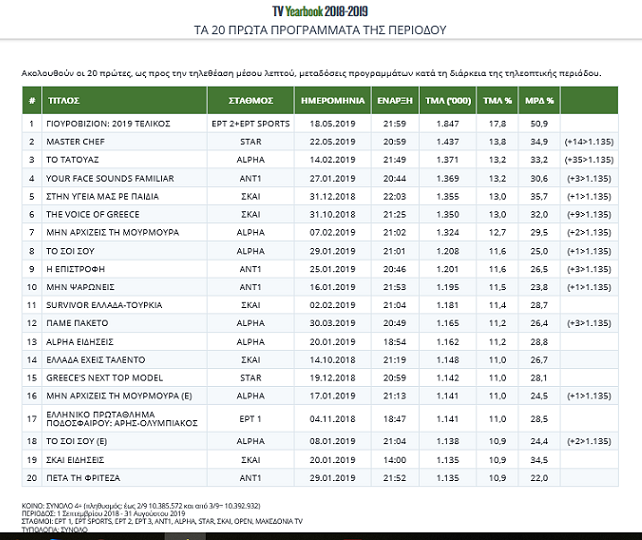
Task: Click the ΤΙΤΛΟΣ column header
Action: (124, 100)
